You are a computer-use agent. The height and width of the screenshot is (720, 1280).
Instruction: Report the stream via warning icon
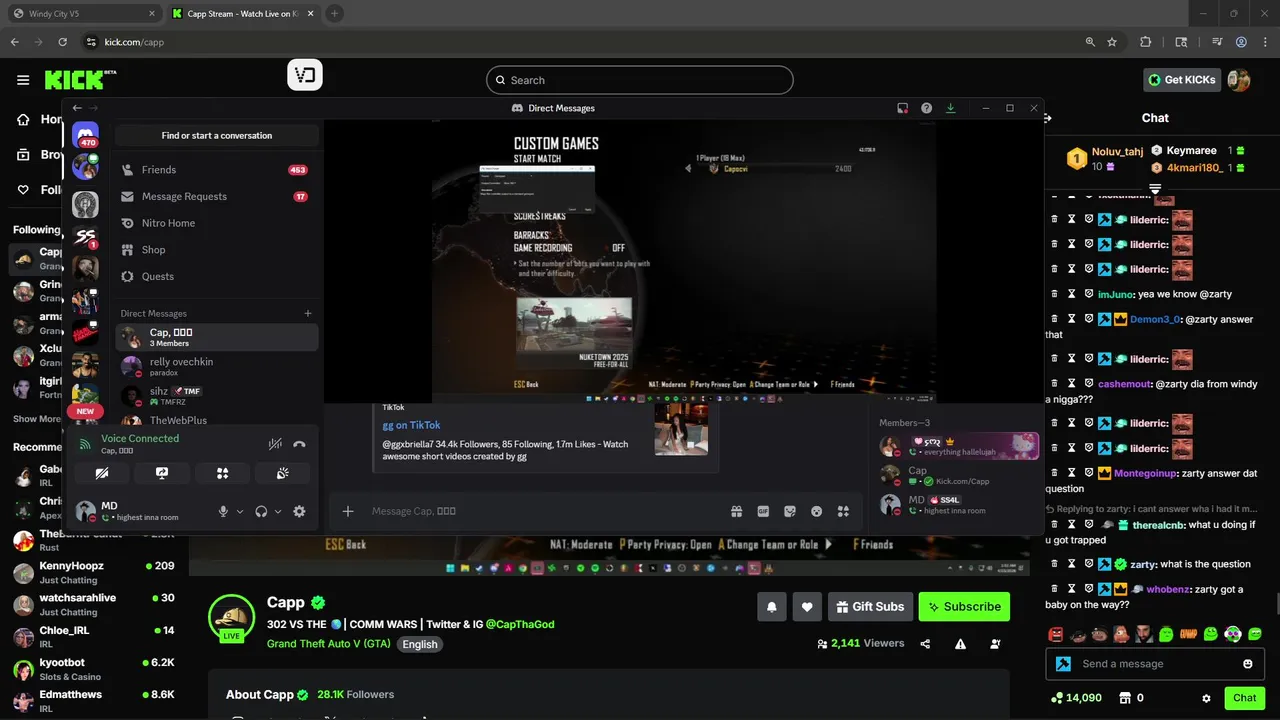[x=960, y=644]
